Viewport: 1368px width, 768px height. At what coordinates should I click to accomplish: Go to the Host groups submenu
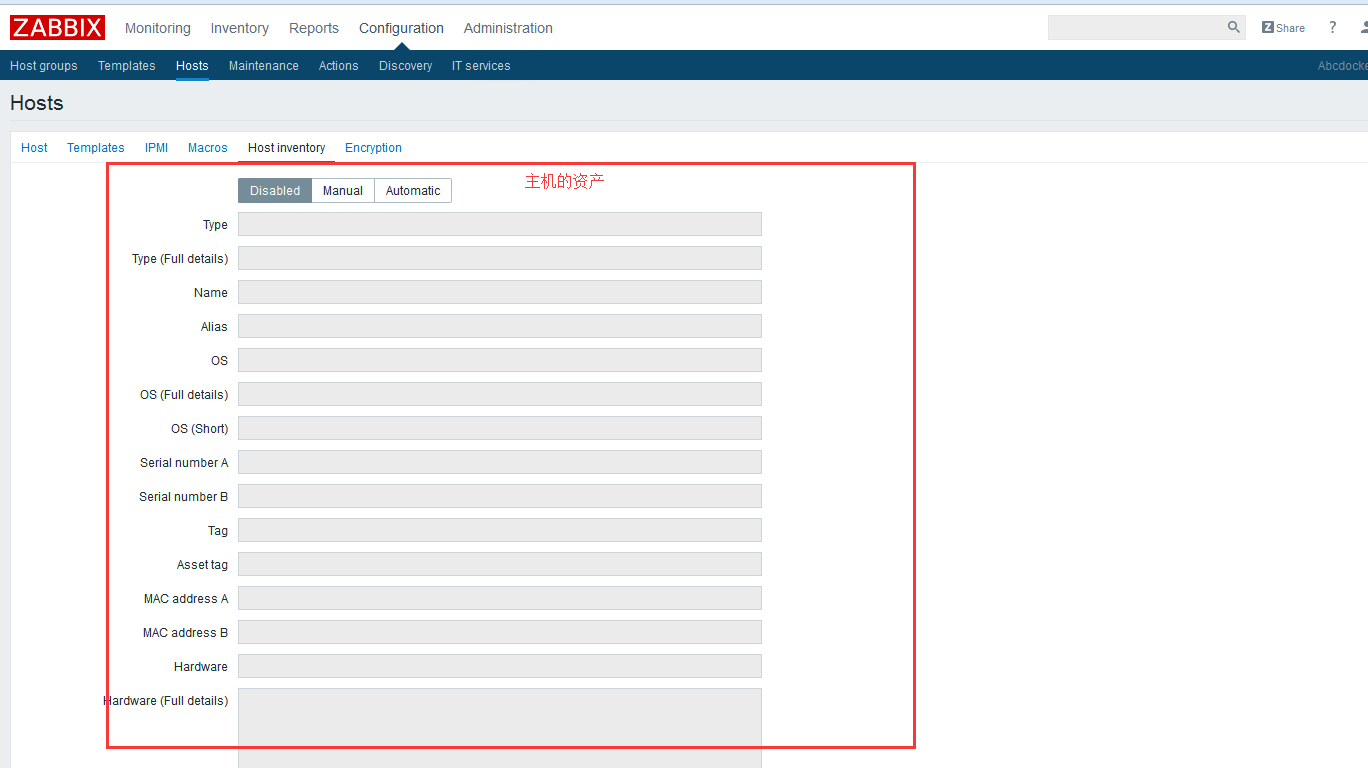(44, 66)
